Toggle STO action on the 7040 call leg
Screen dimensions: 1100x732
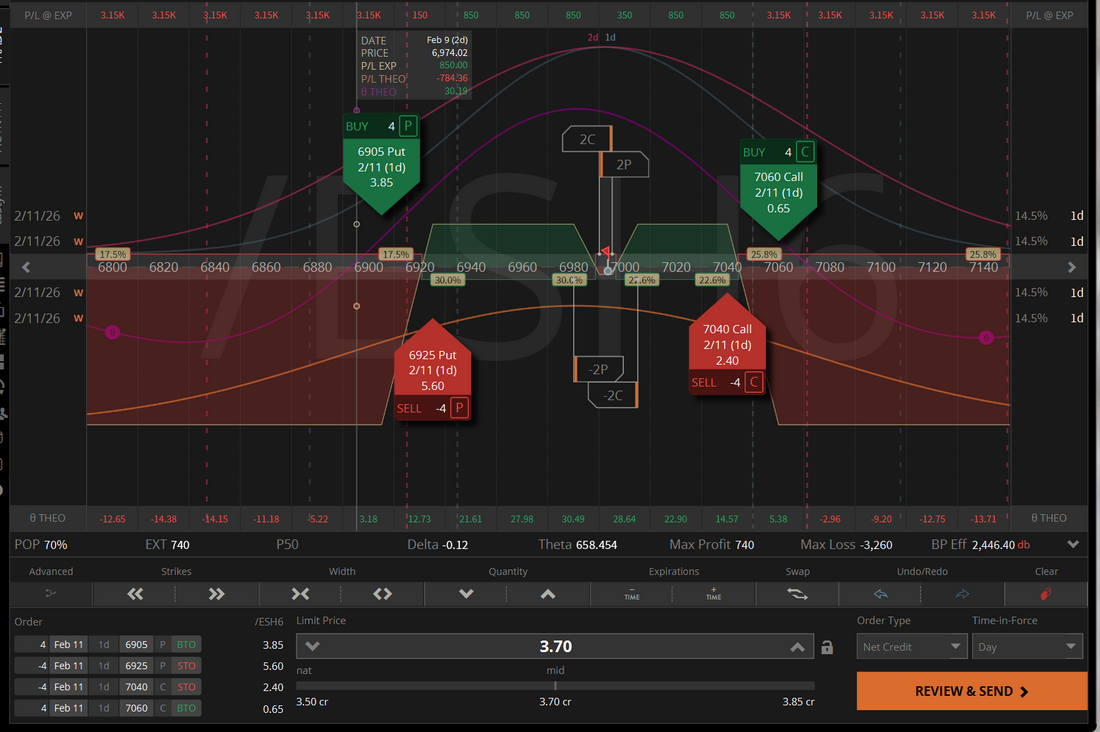pyautogui.click(x=186, y=687)
